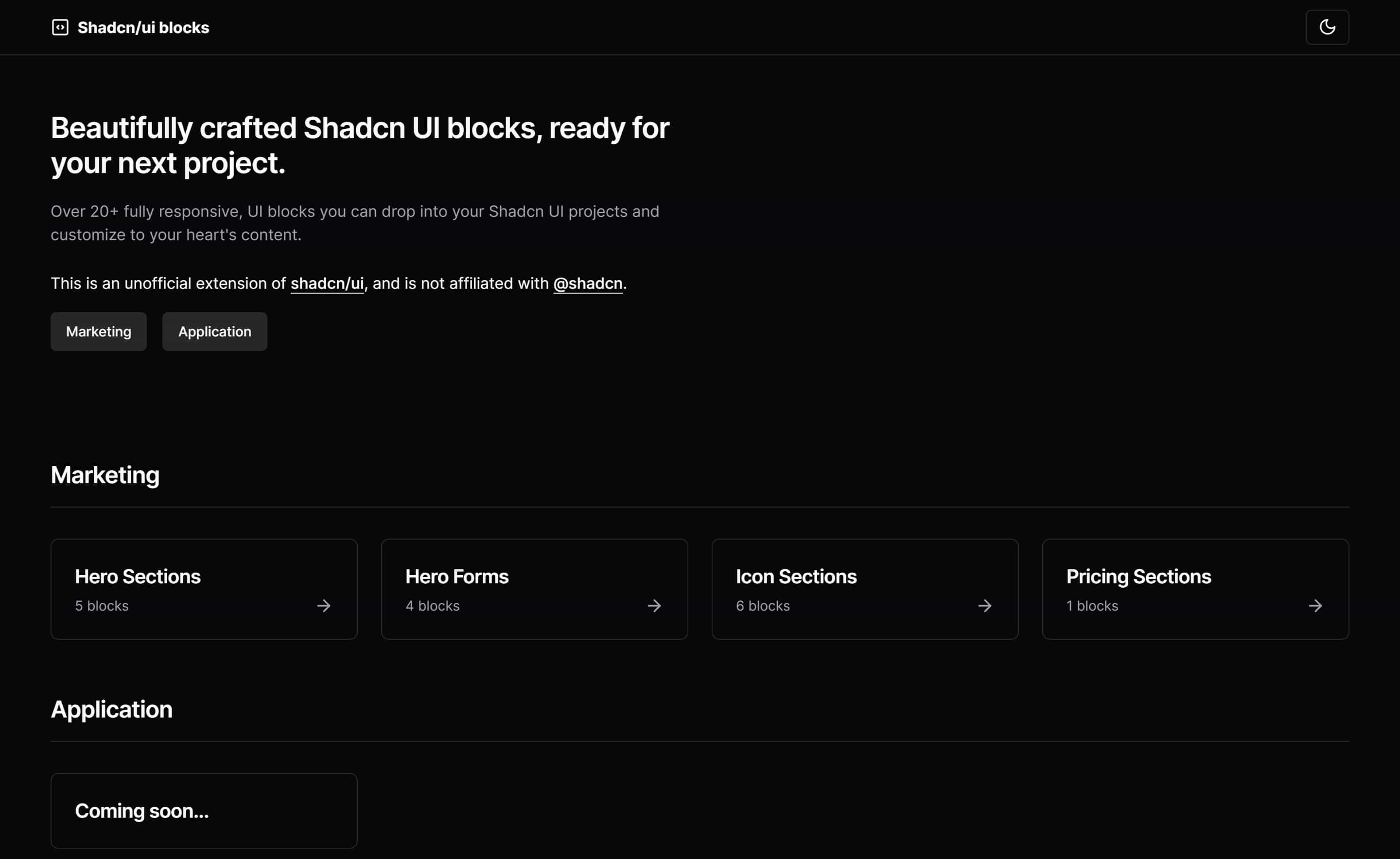Open the Hero Sections card
Screen dimensions: 1400x859
tap(204, 589)
